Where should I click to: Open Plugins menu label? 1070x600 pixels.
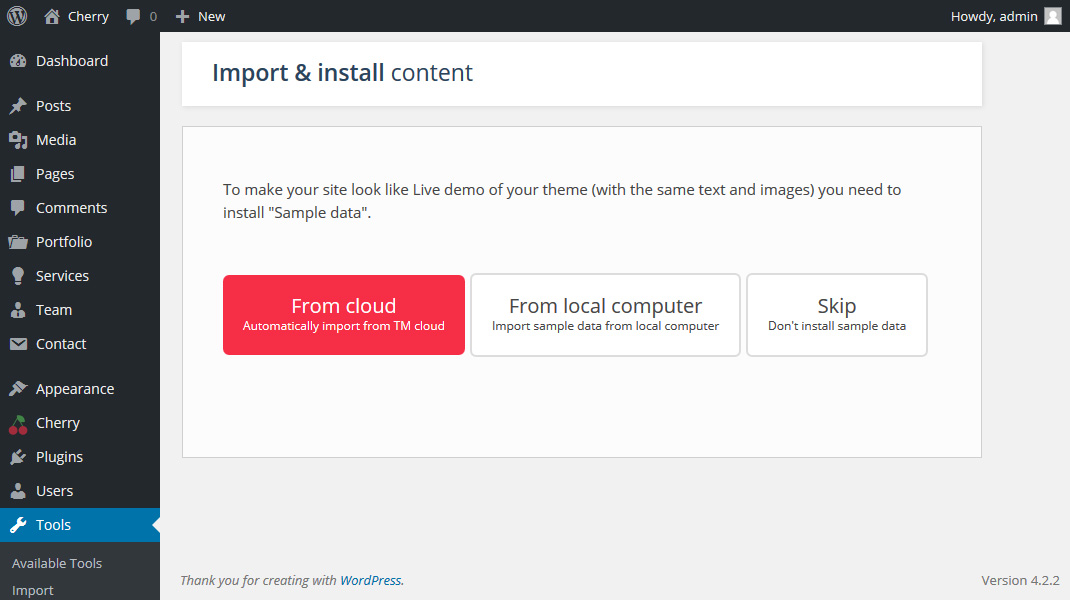[x=59, y=457]
